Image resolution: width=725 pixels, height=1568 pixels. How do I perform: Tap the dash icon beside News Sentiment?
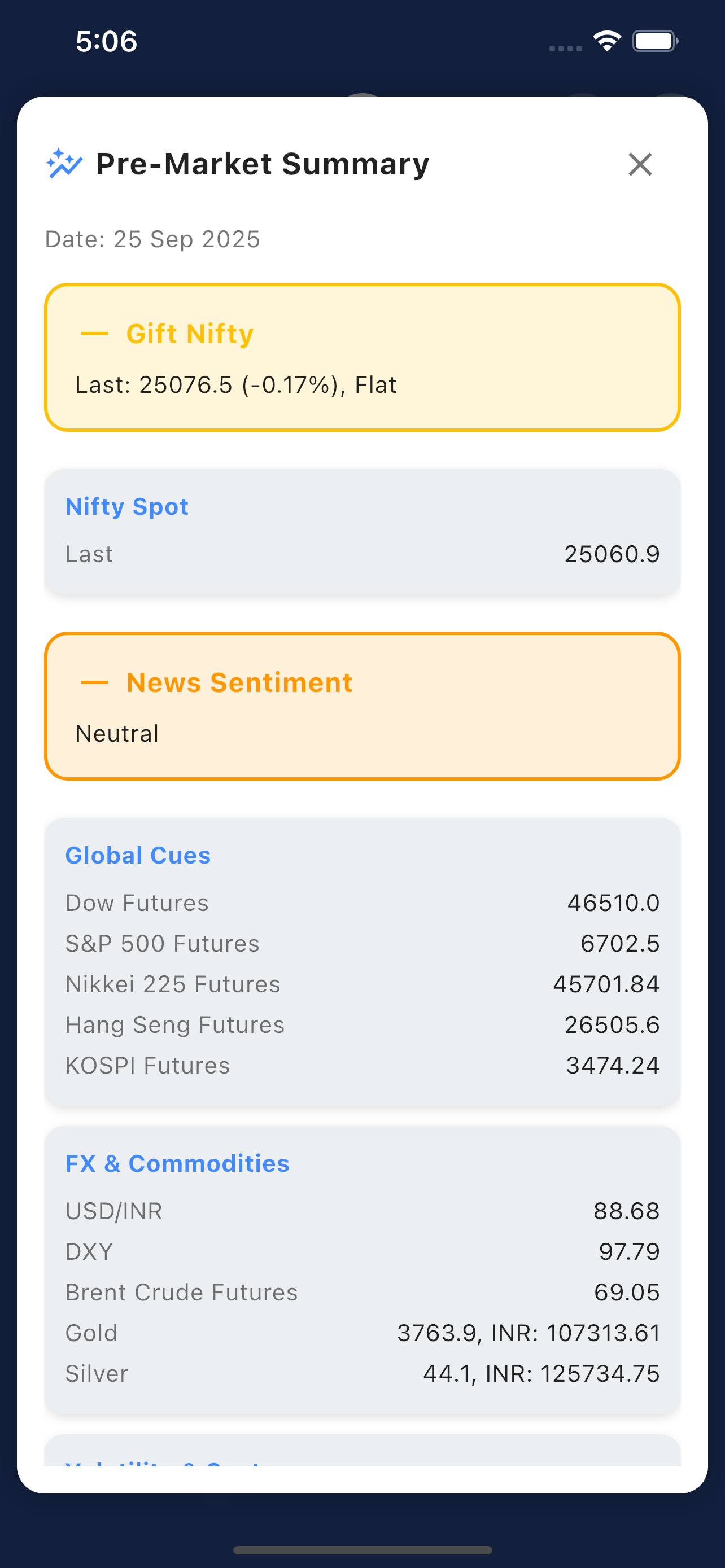95,682
